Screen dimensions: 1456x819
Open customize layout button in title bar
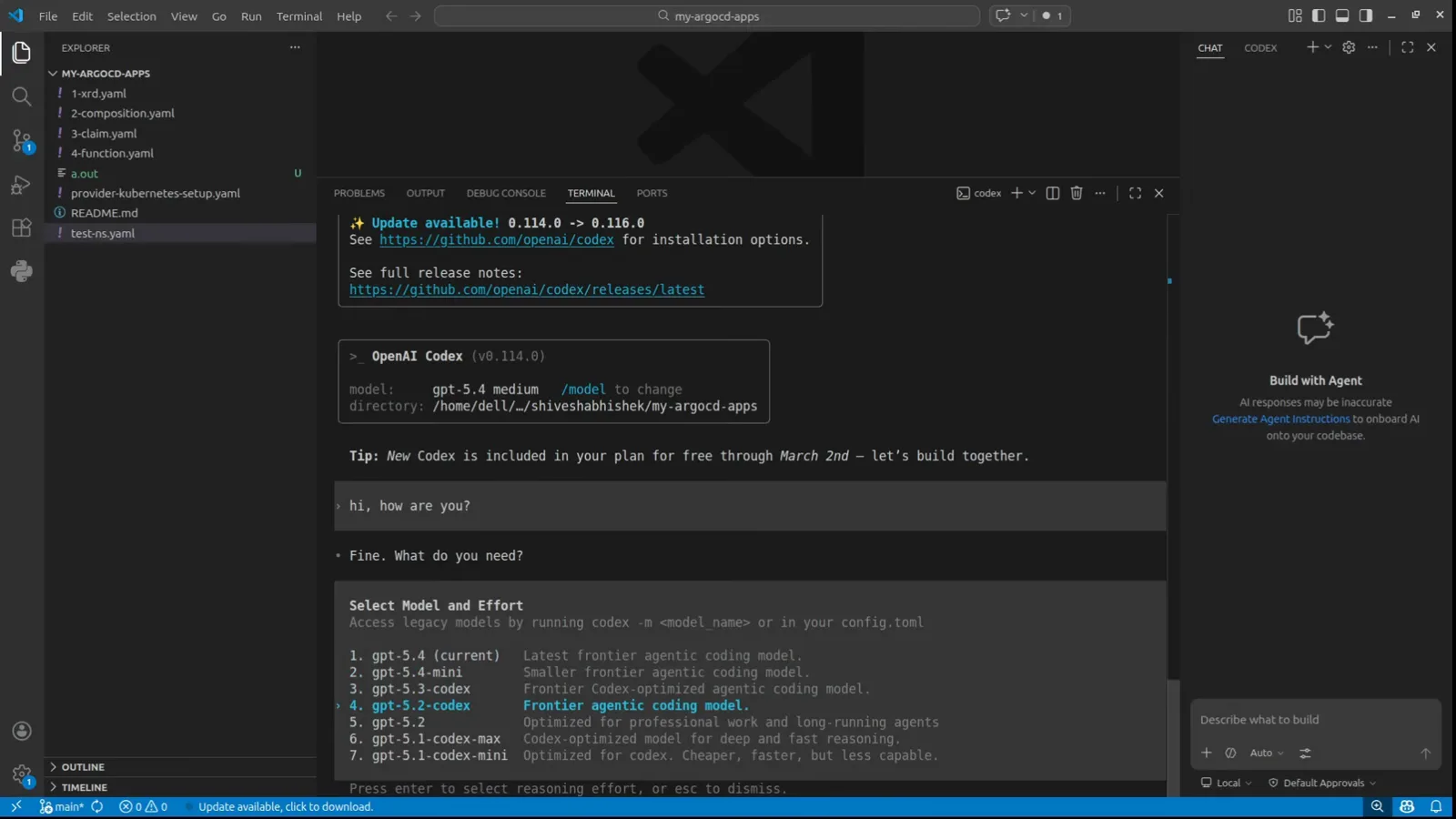1295,15
